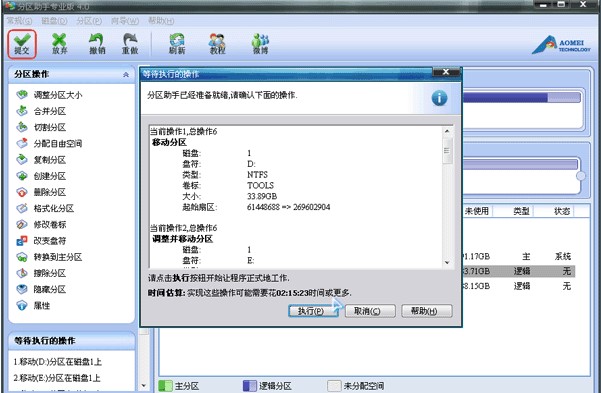Open the 教程 tutorial icon
Screen dimensions: 601x393
(x=217, y=44)
